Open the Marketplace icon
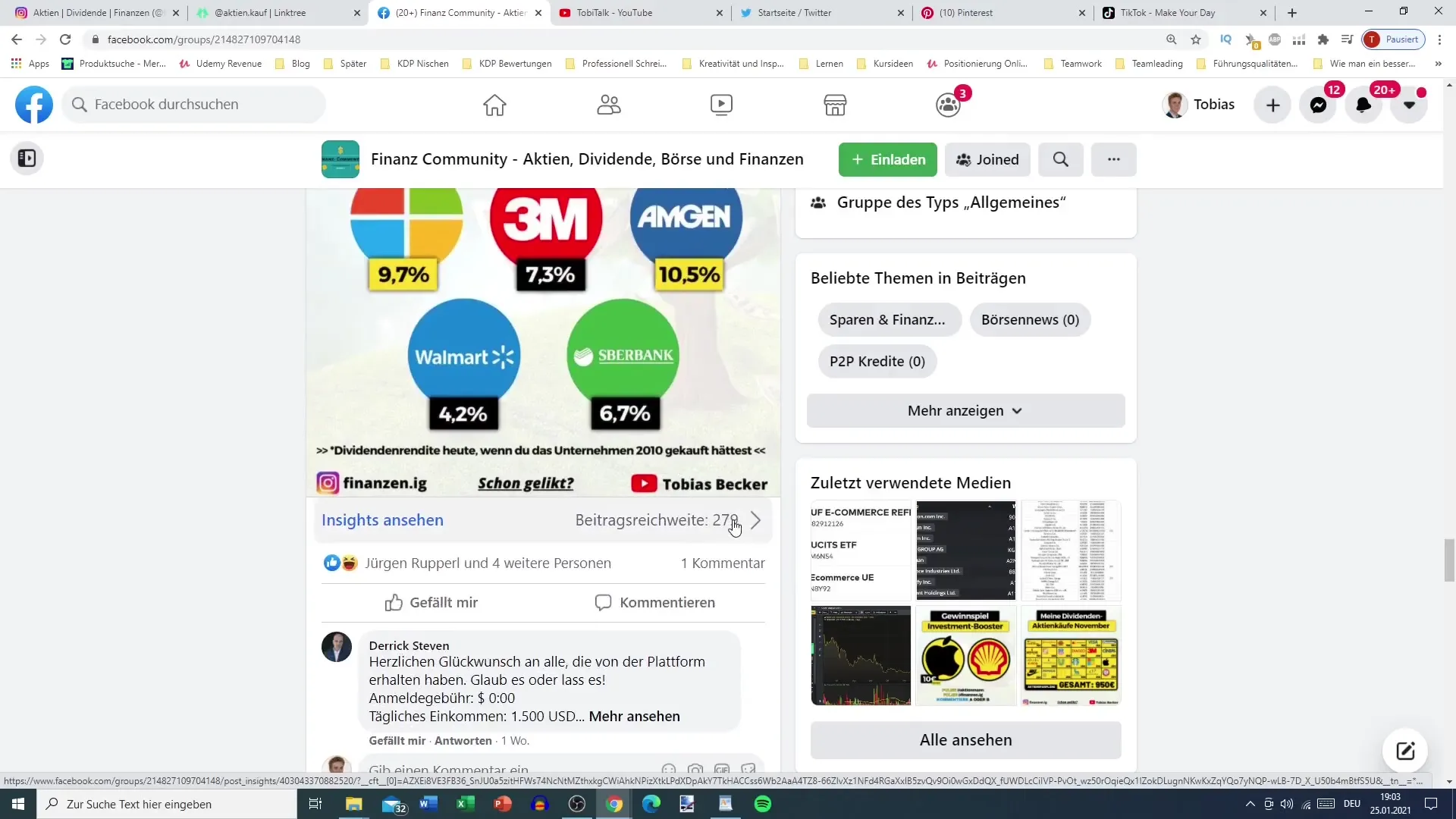This screenshot has width=1456, height=819. 835,105
